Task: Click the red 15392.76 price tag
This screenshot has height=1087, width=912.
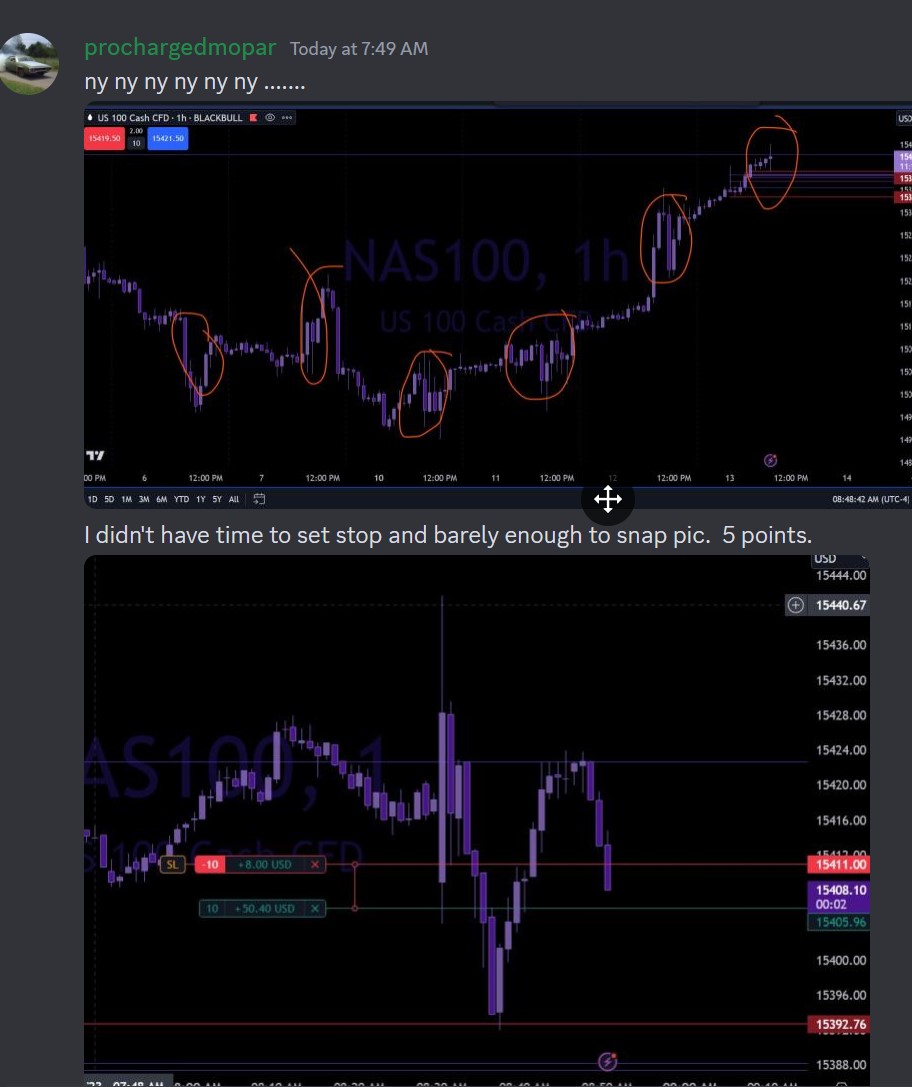Action: click(x=839, y=1024)
